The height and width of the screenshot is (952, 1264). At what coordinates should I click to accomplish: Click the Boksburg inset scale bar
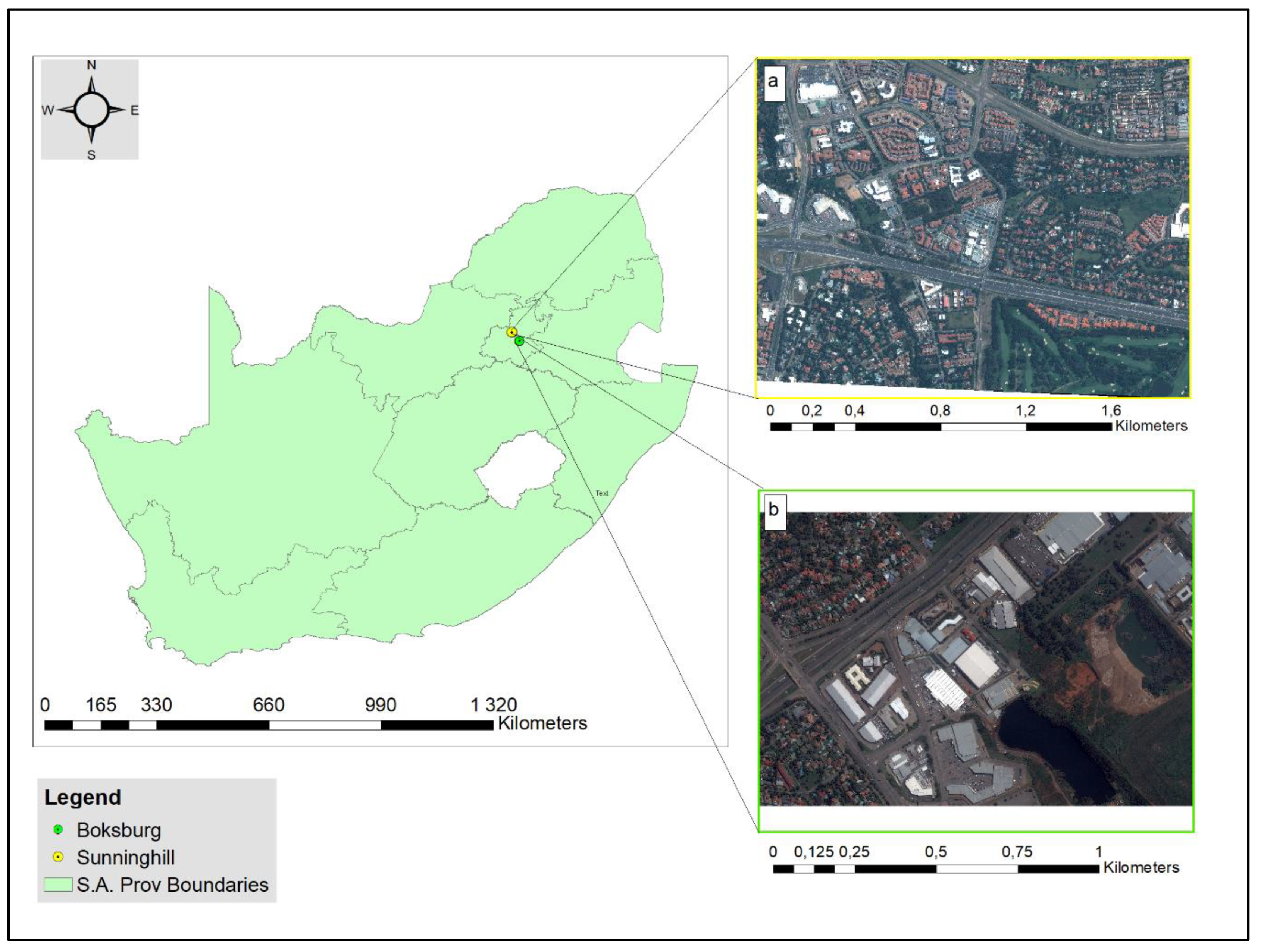coord(935,868)
